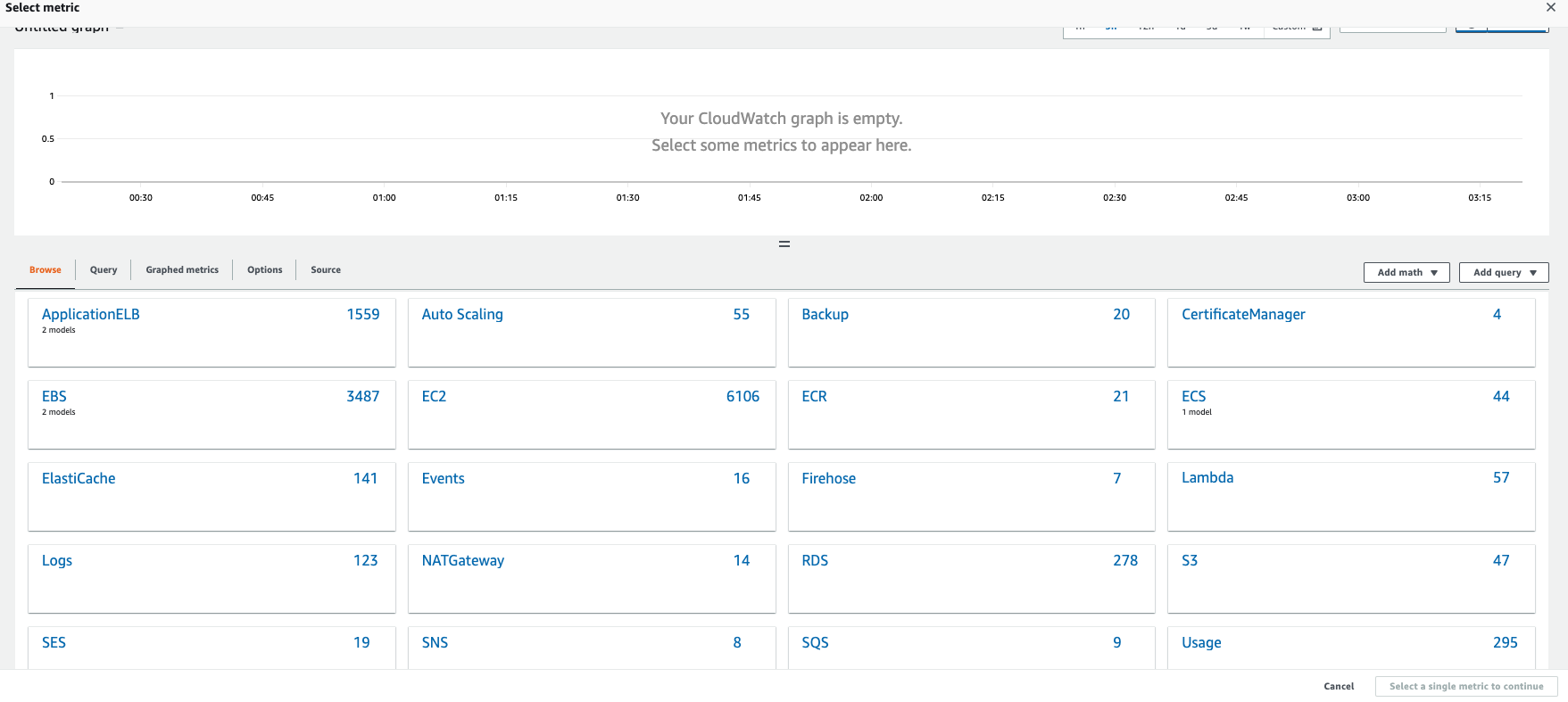The width and height of the screenshot is (1568, 702).
Task: Open the Graphed metrics tab
Action: click(182, 269)
